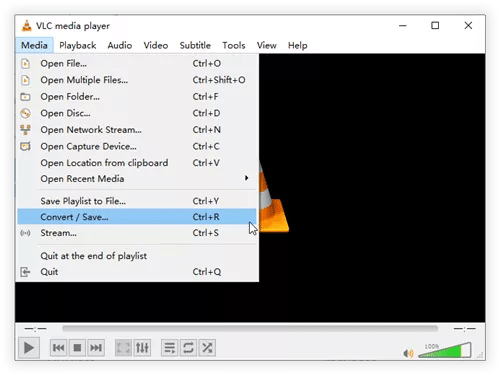Screen dimensions: 500x375
Task: Click the Open Folder icon
Action: (25, 97)
